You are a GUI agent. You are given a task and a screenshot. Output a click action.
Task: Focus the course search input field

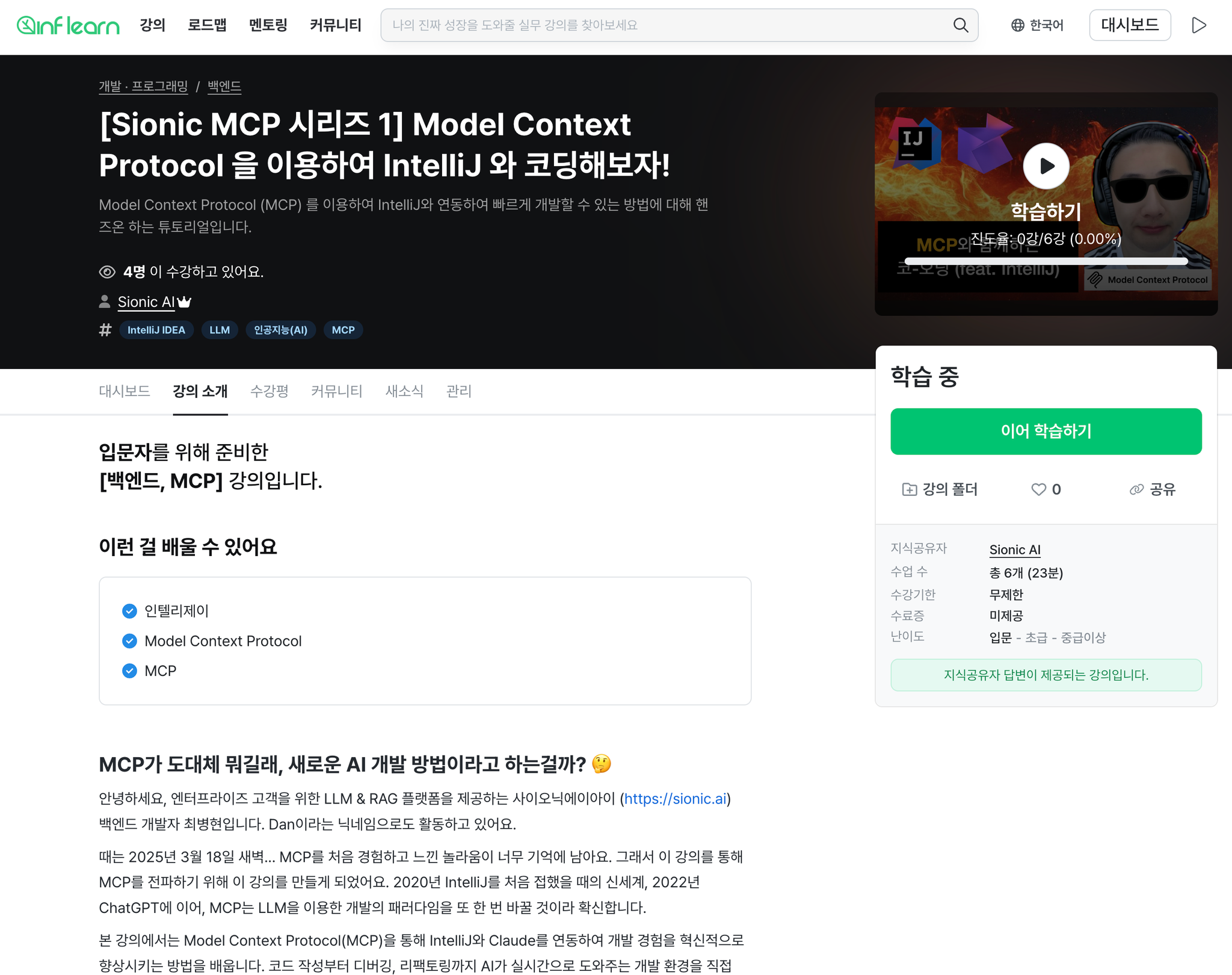click(669, 25)
